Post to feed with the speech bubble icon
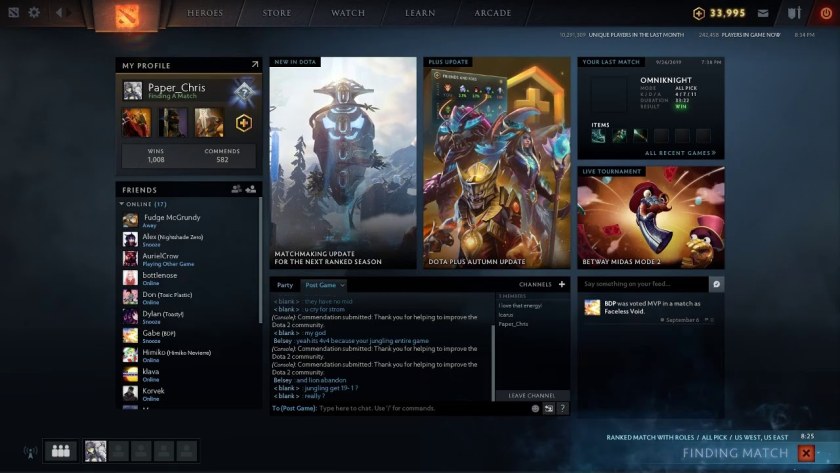840x473 pixels. 716,284
